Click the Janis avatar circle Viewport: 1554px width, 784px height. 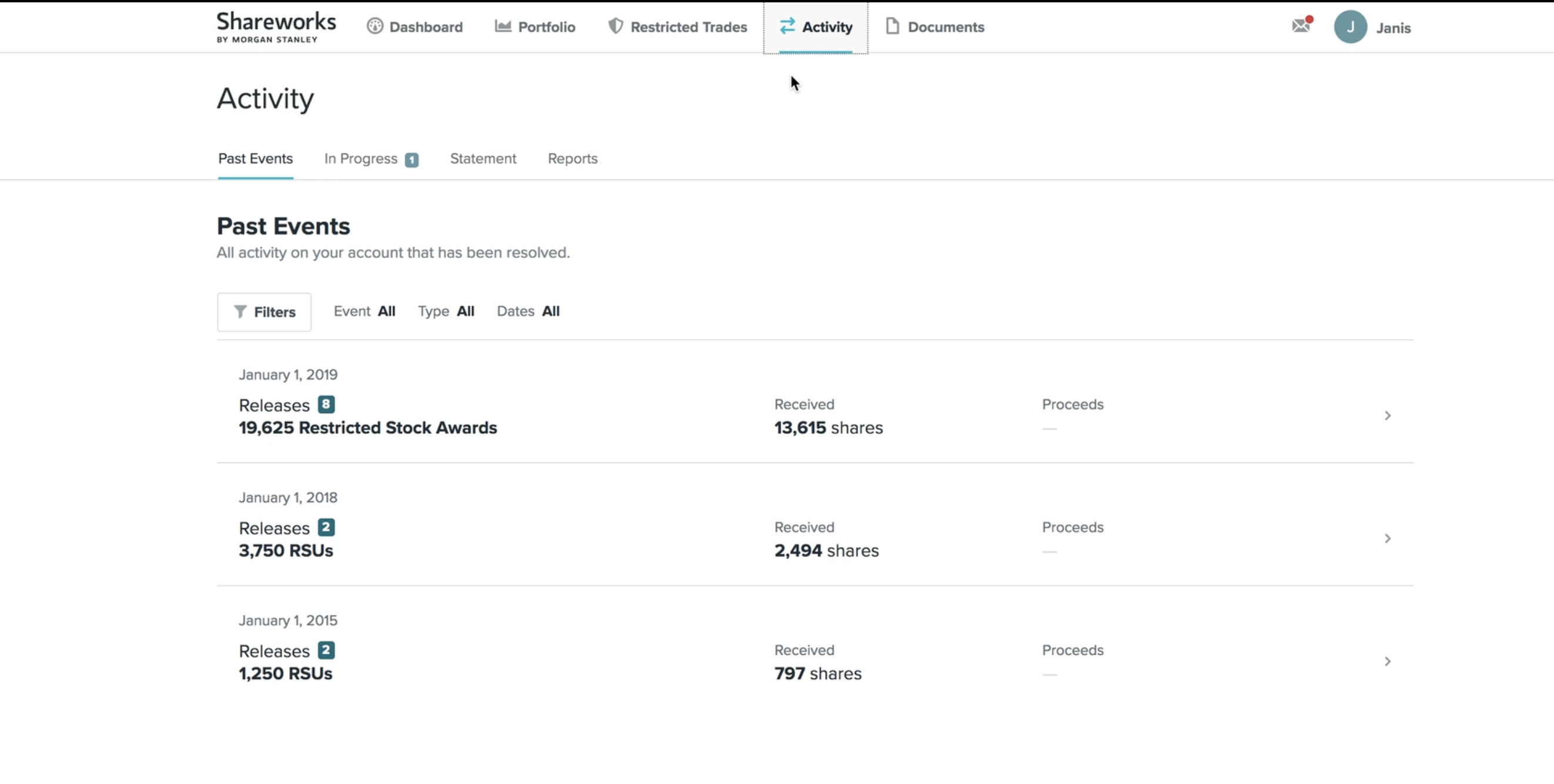1350,27
